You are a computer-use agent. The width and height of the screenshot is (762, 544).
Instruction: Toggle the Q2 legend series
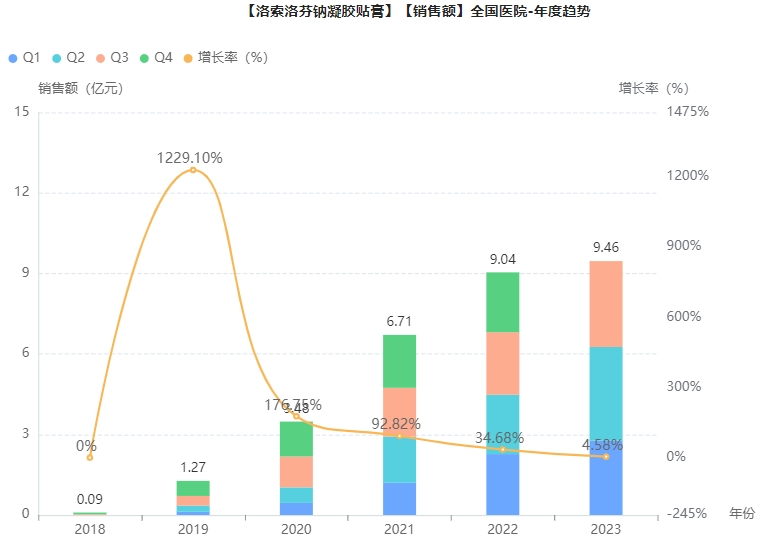[69, 58]
